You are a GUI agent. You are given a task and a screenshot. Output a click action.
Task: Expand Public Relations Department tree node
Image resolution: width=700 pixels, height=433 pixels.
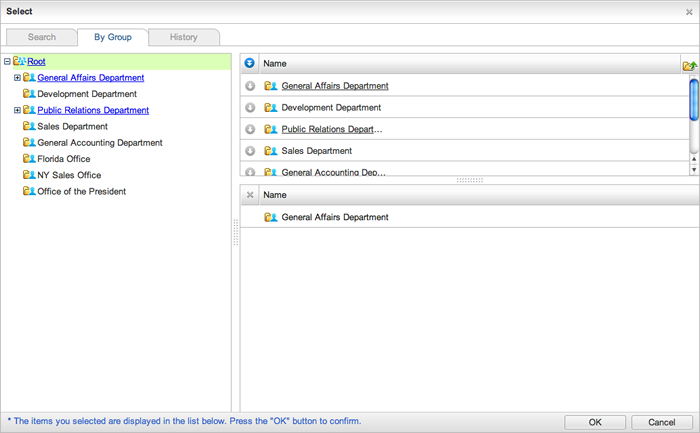pos(17,110)
